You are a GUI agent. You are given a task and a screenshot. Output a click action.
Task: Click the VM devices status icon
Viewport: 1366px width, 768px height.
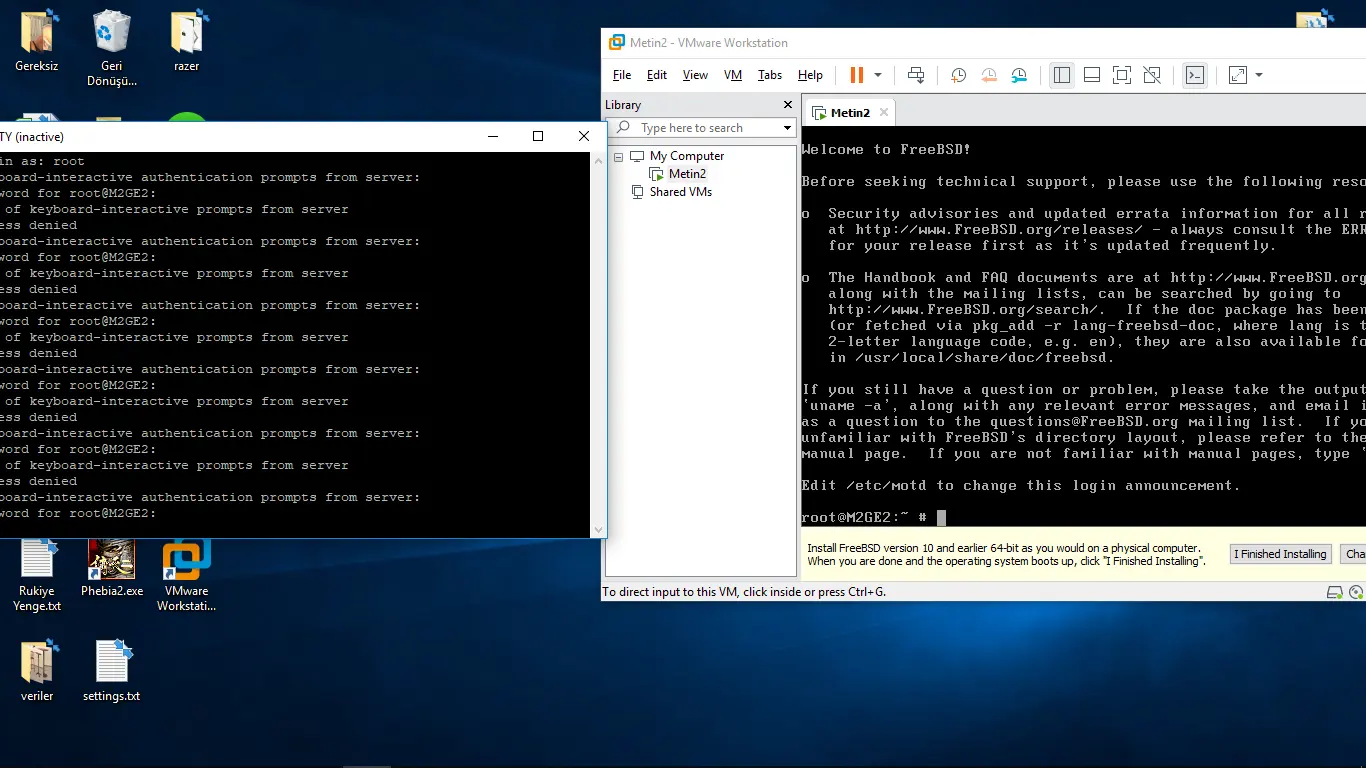[1335, 592]
